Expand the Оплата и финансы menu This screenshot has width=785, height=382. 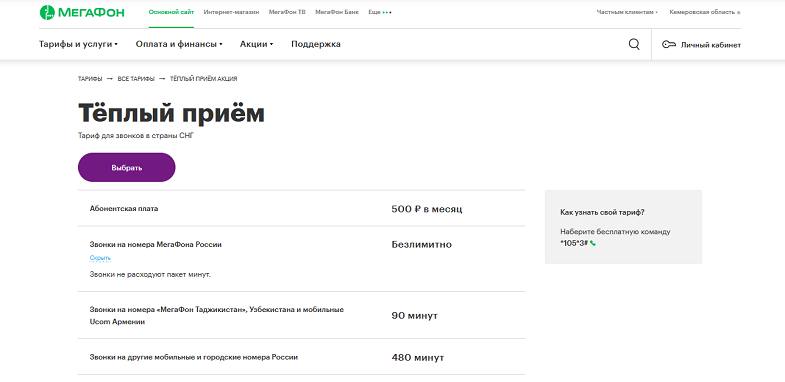(x=179, y=44)
